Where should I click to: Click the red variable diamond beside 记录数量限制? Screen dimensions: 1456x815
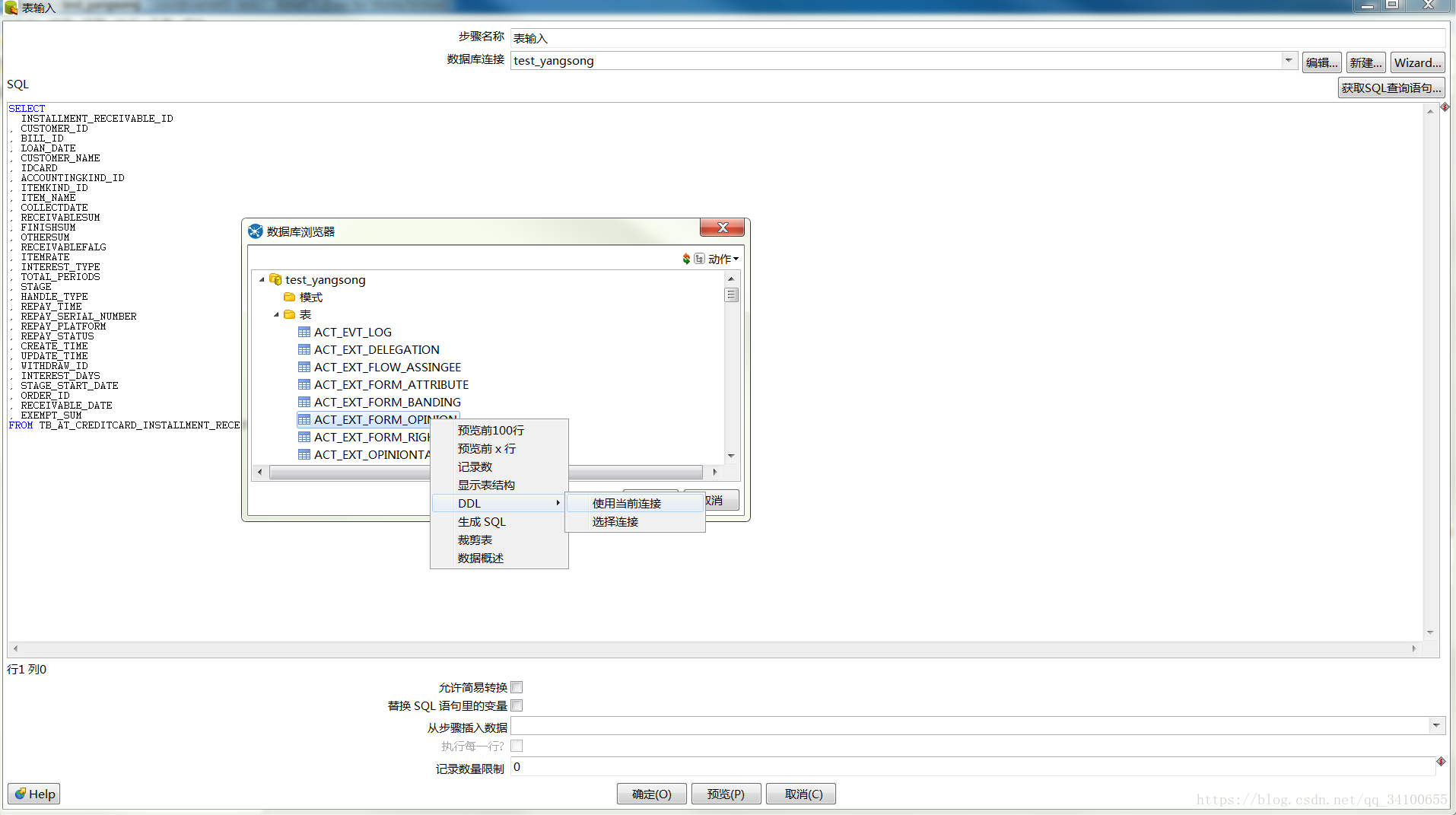[x=1441, y=761]
